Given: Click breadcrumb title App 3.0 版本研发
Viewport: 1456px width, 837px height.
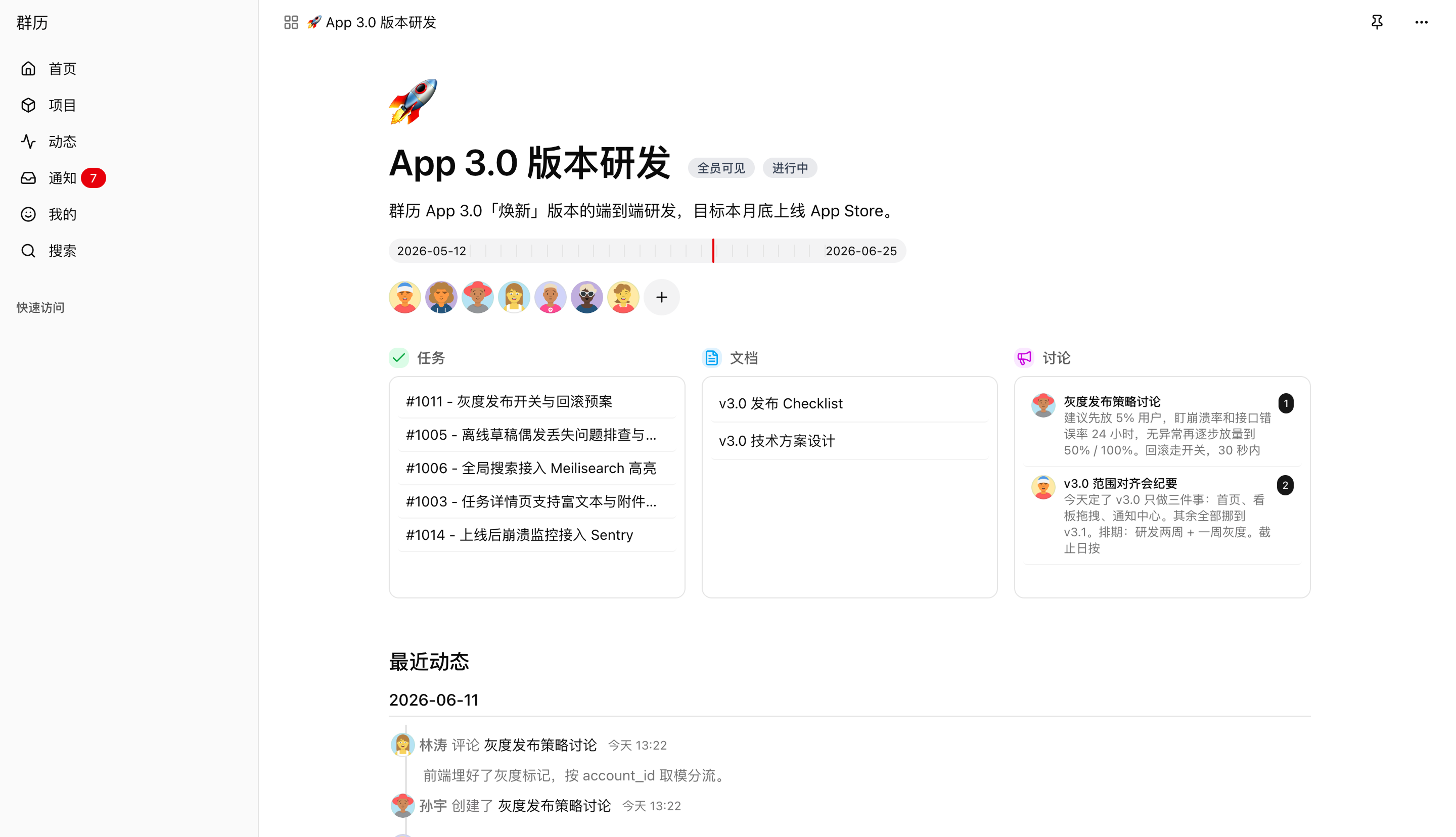Looking at the screenshot, I should point(381,22).
